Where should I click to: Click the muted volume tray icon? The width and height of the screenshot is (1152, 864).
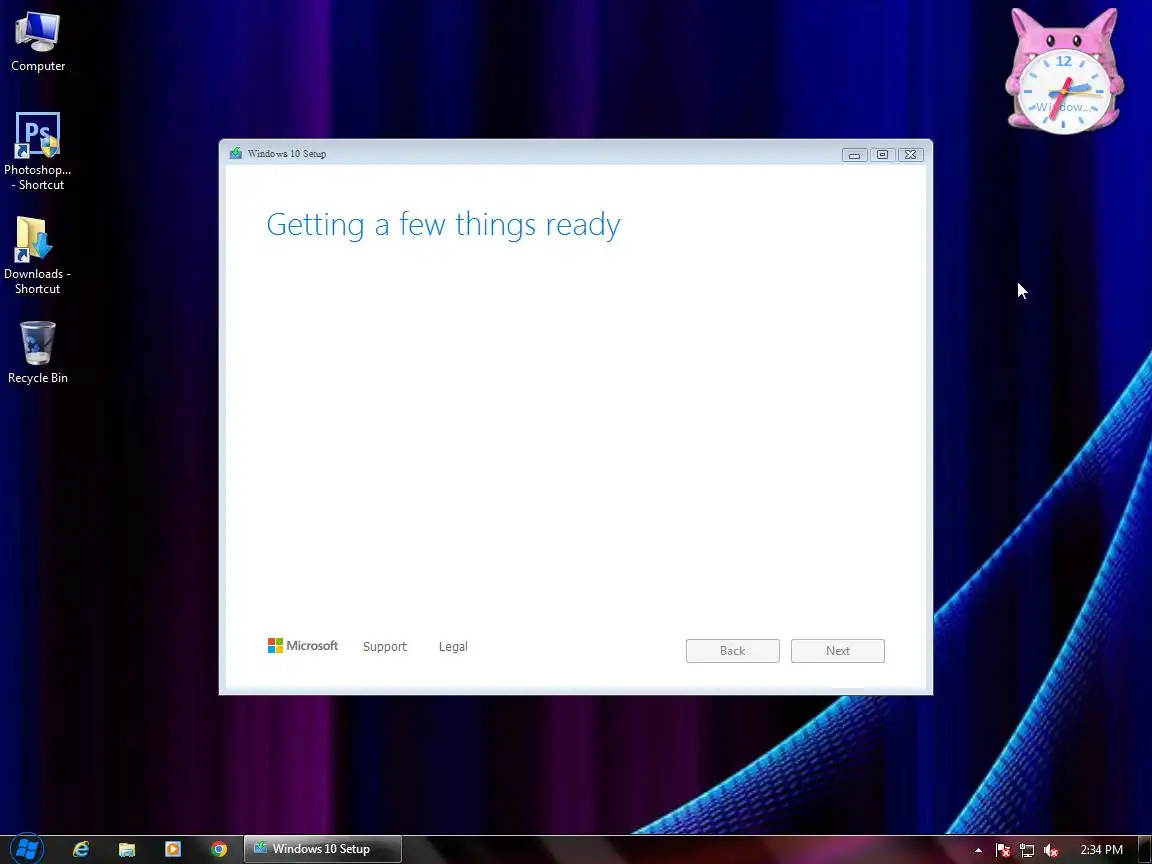pyautogui.click(x=1051, y=850)
